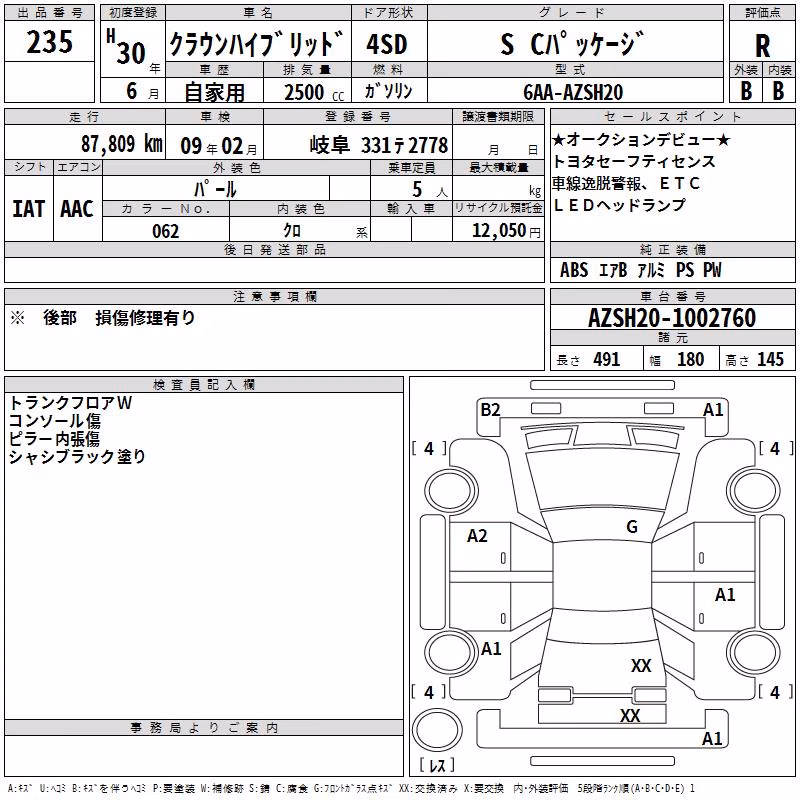Click lot number 235
The height and width of the screenshot is (800, 800).
pos(49,41)
